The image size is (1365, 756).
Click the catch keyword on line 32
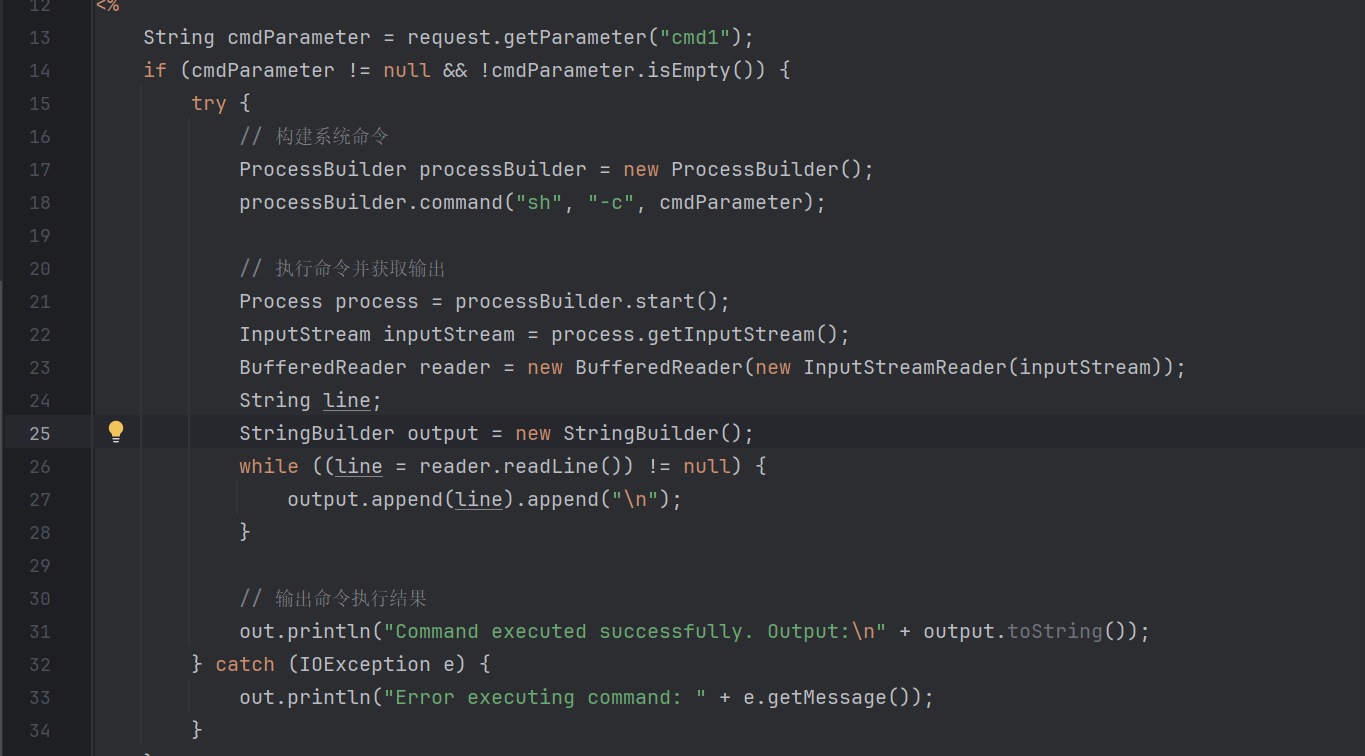[x=245, y=665]
